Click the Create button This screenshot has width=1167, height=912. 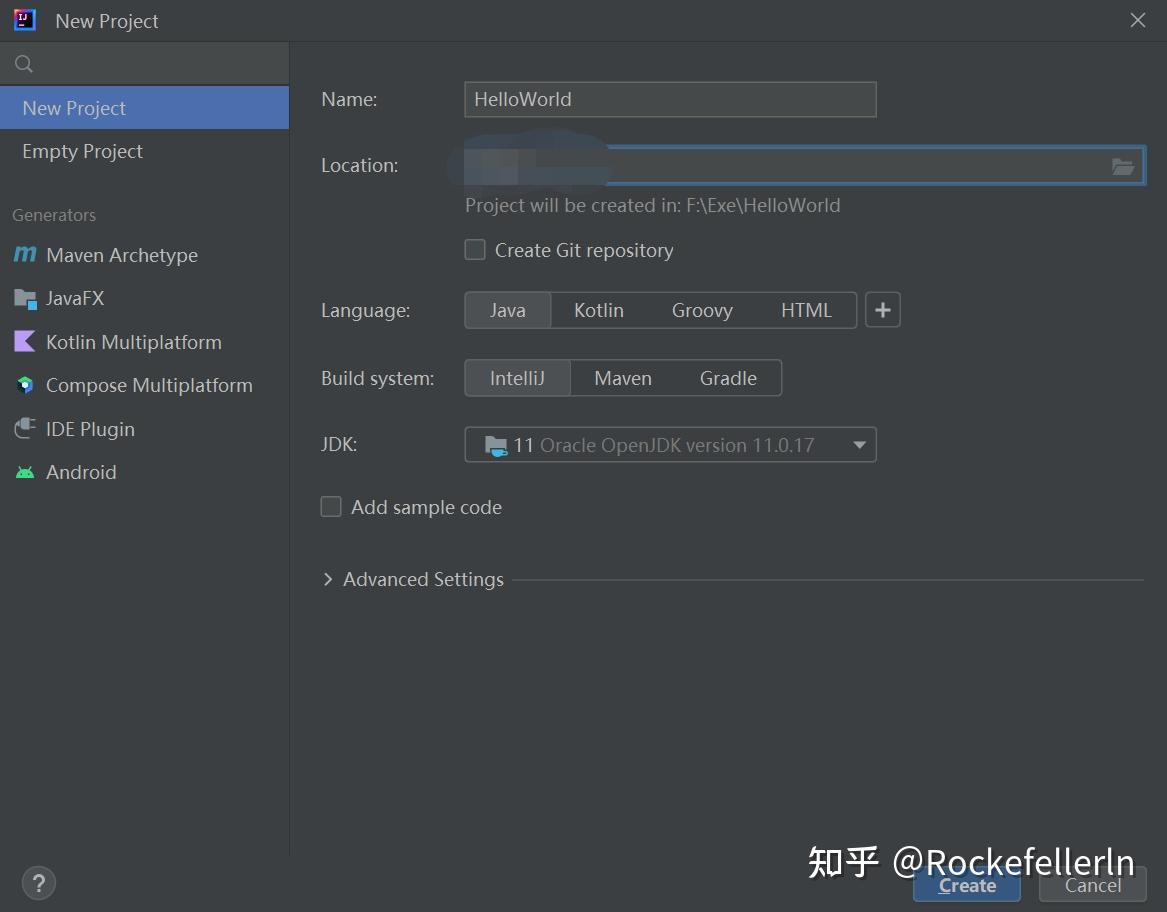coord(966,885)
